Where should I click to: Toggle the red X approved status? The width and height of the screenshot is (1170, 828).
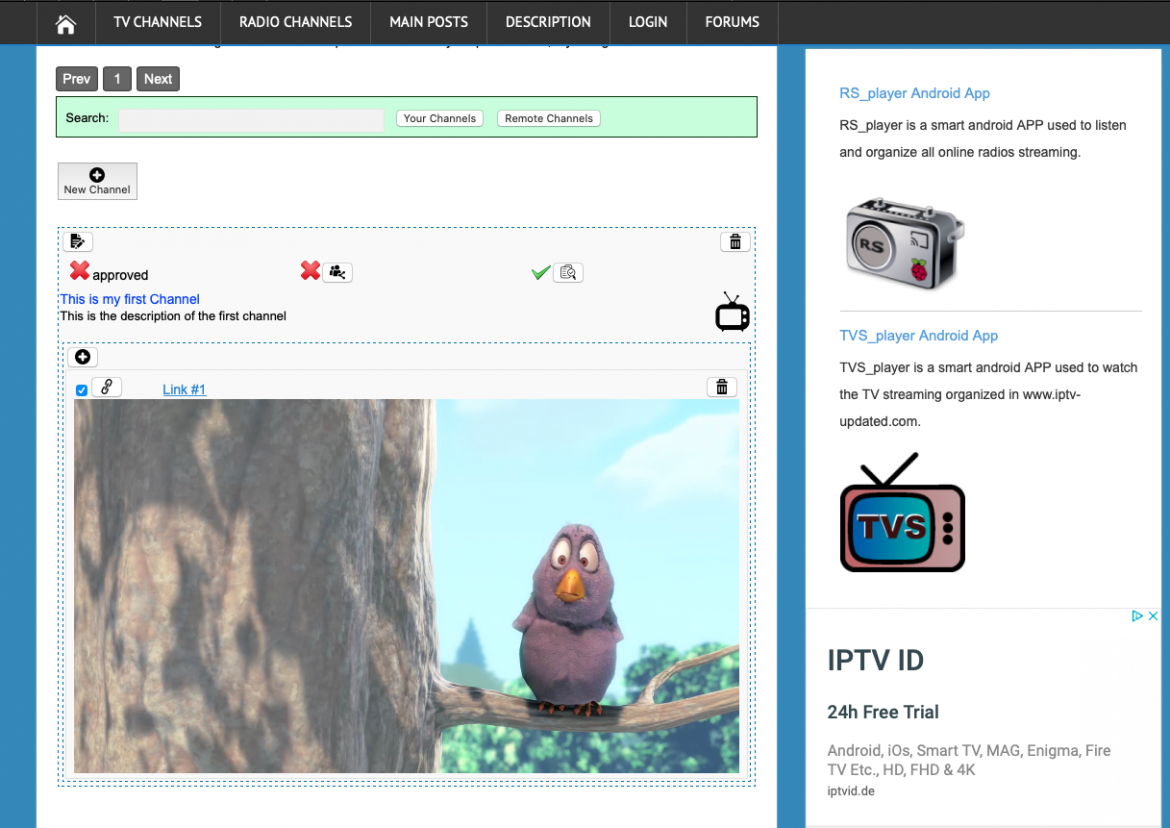(x=79, y=271)
